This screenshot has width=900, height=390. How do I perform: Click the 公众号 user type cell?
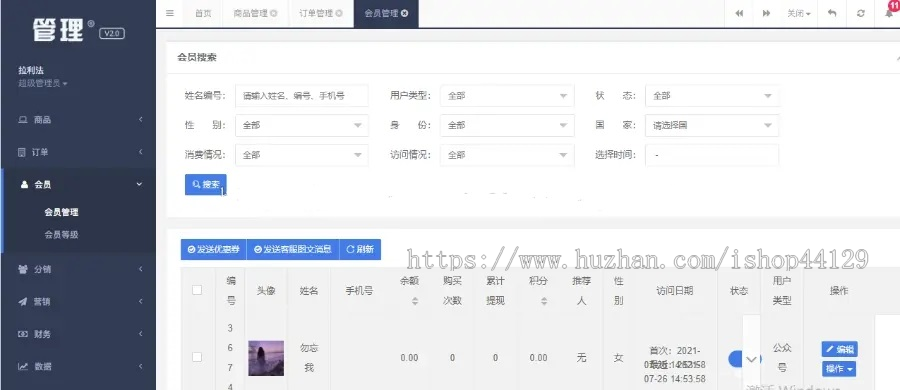[x=782, y=358]
